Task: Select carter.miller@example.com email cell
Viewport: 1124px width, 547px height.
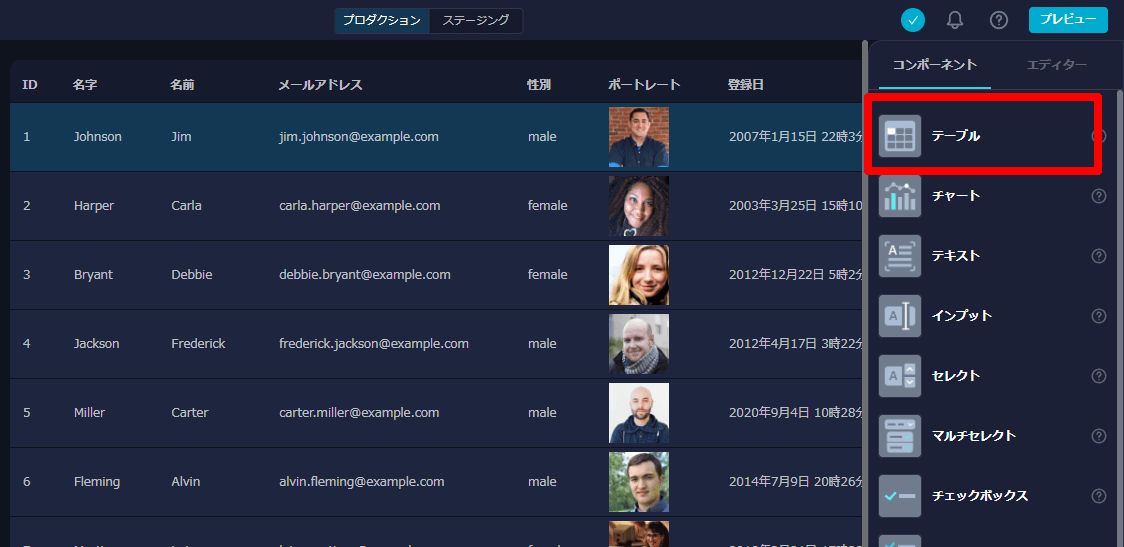Action: (359, 412)
